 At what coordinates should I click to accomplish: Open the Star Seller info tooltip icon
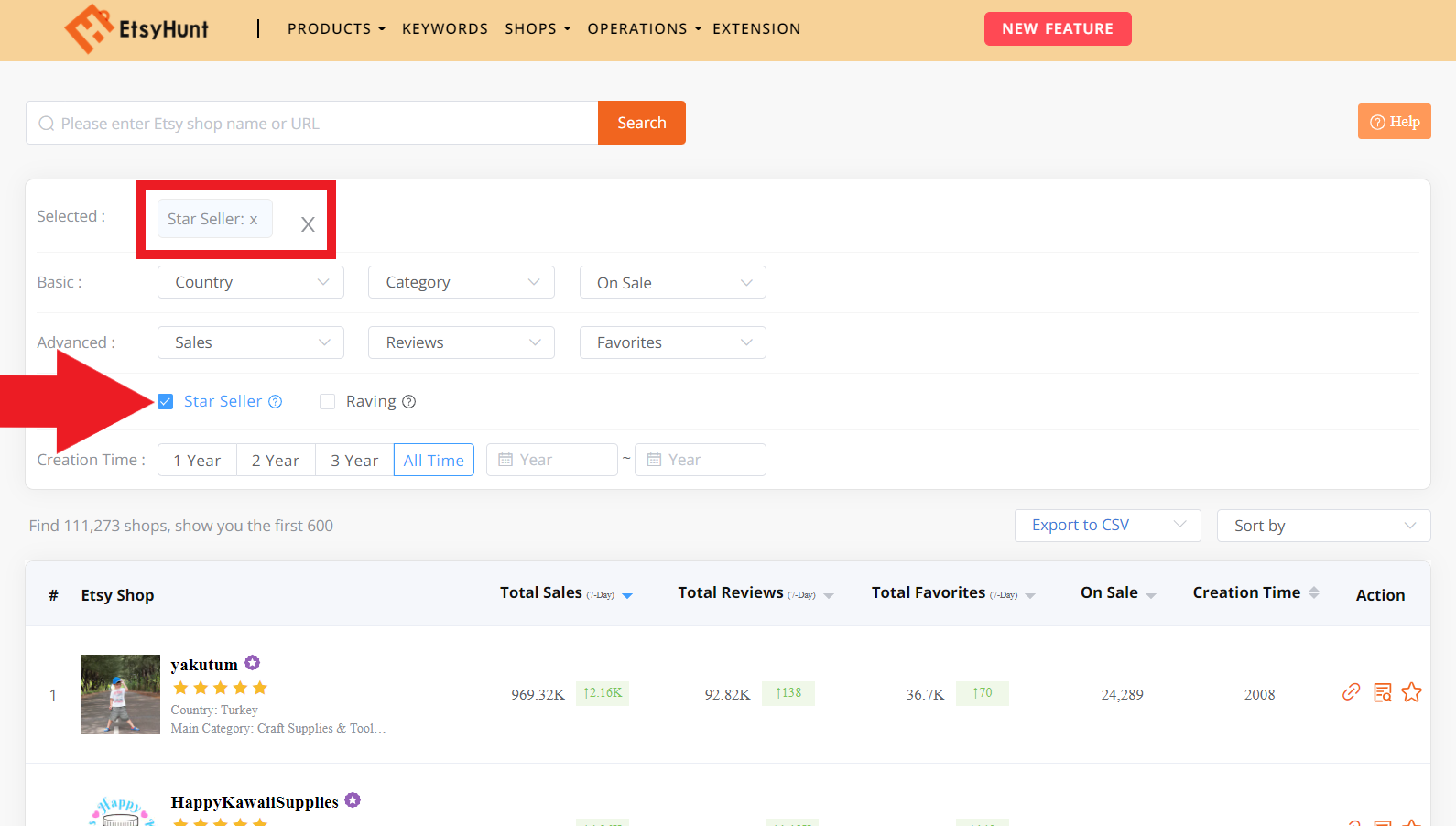pos(275,401)
